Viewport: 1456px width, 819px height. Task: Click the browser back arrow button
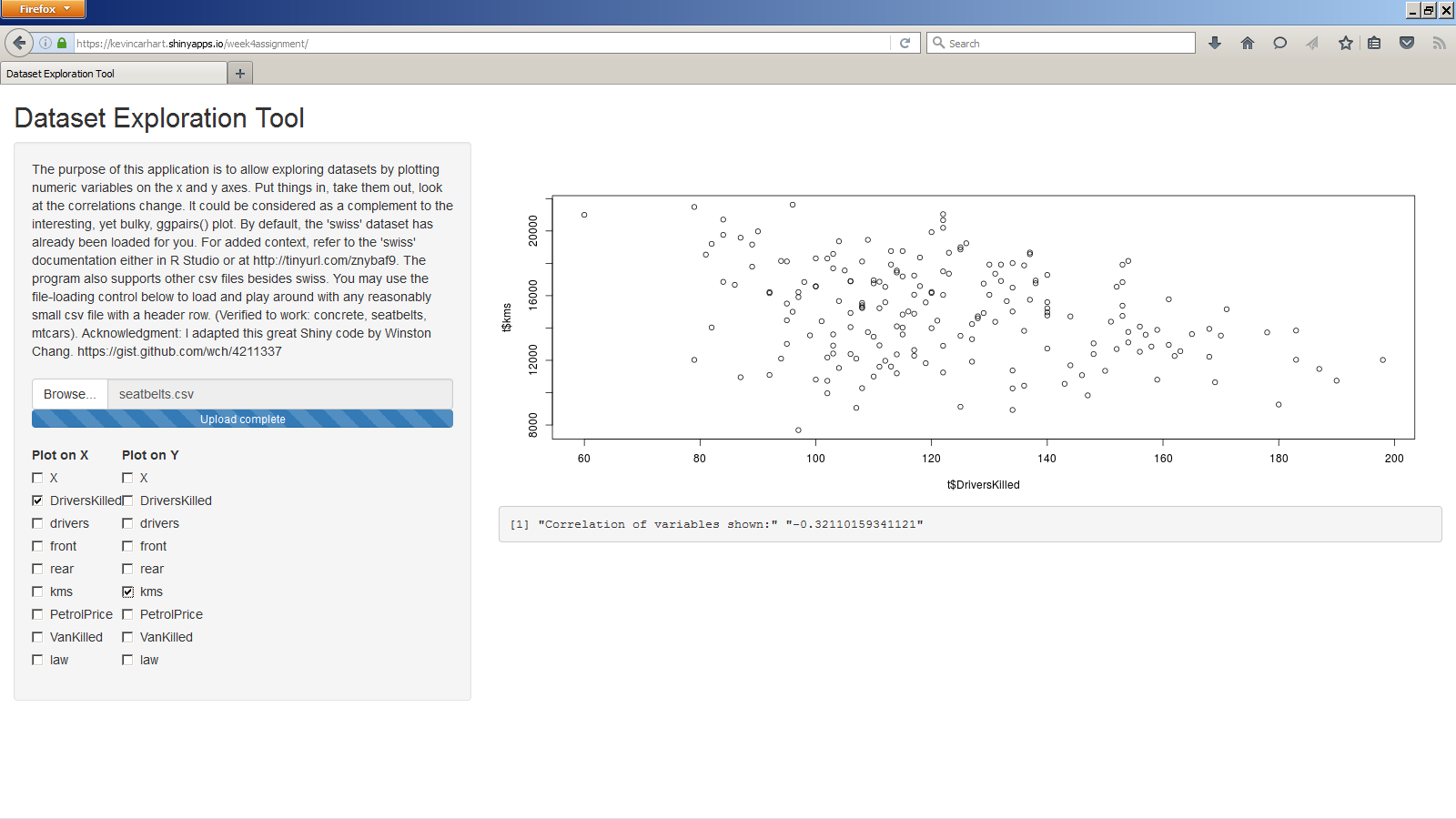(19, 43)
